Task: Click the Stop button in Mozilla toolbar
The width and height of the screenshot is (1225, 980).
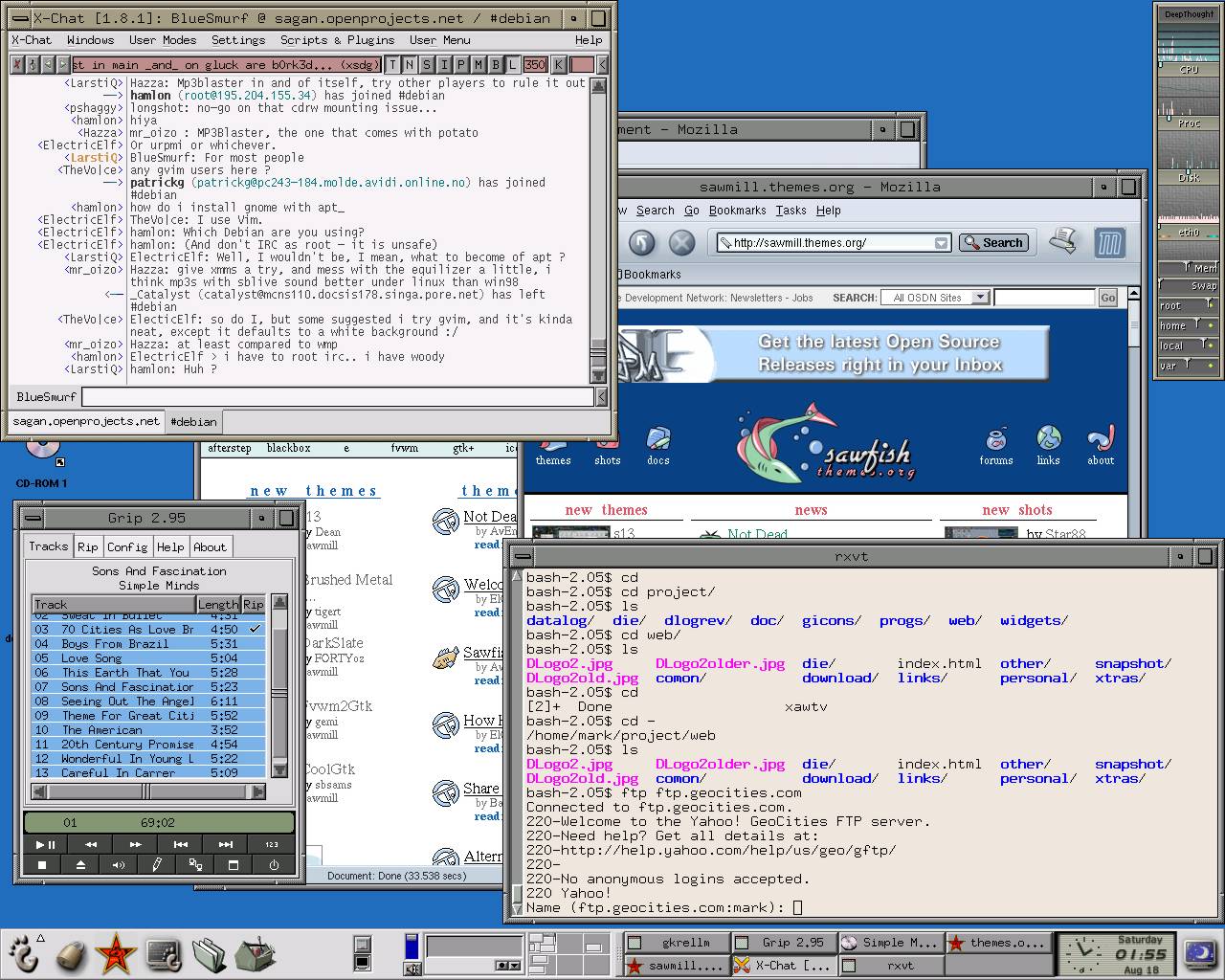Action: coord(681,242)
